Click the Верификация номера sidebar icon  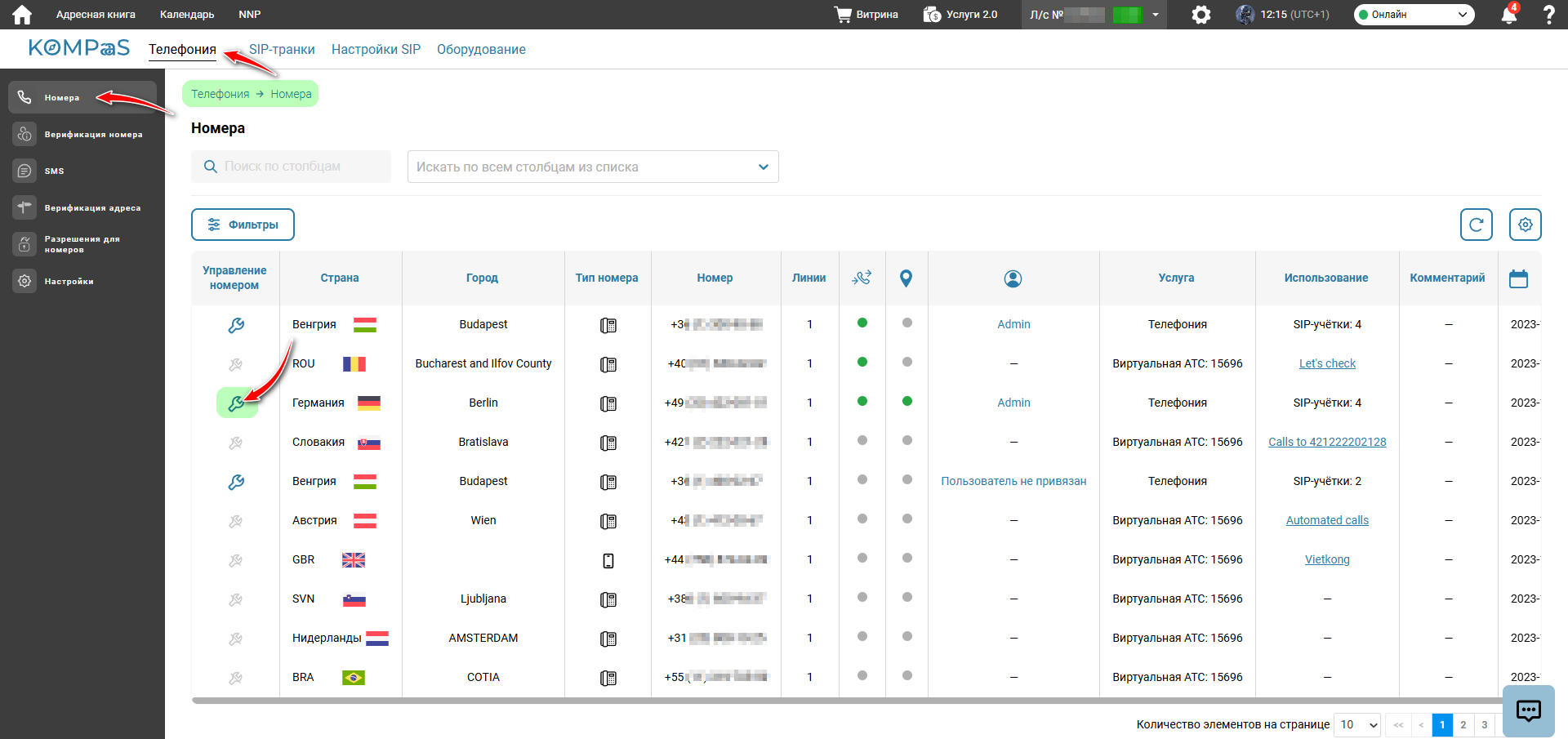[x=24, y=134]
